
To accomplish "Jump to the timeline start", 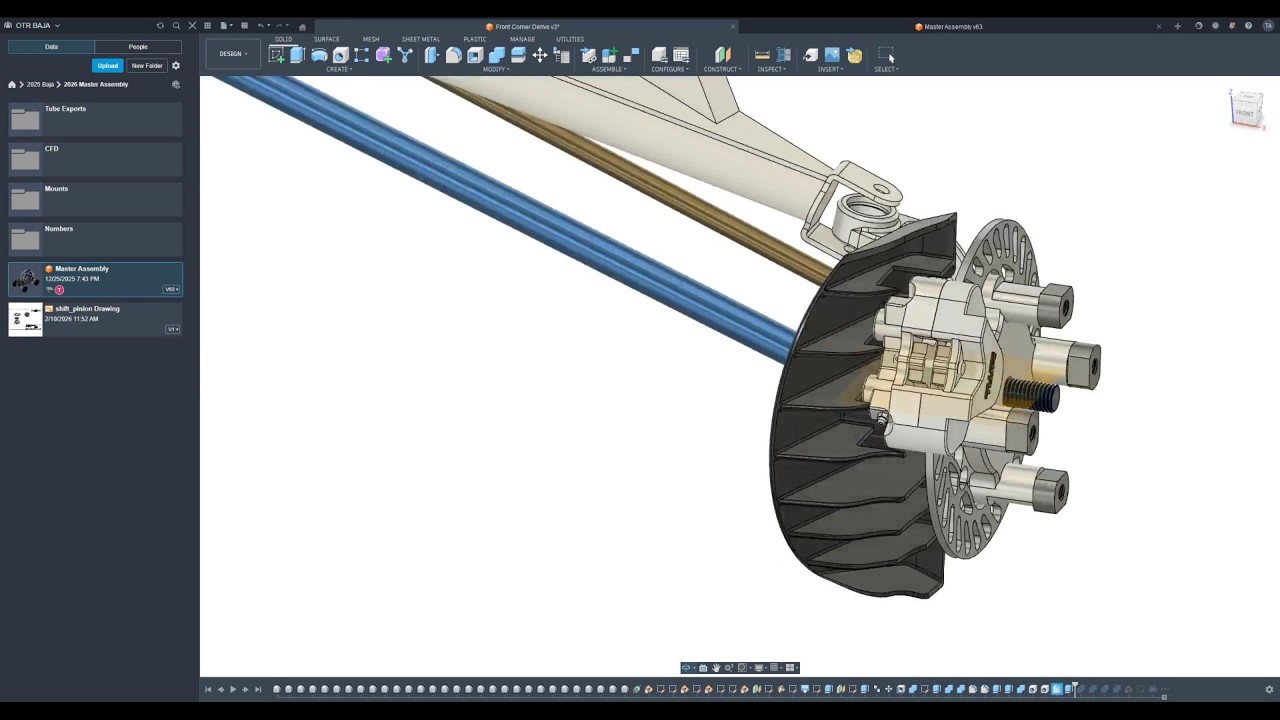I will tap(208, 689).
